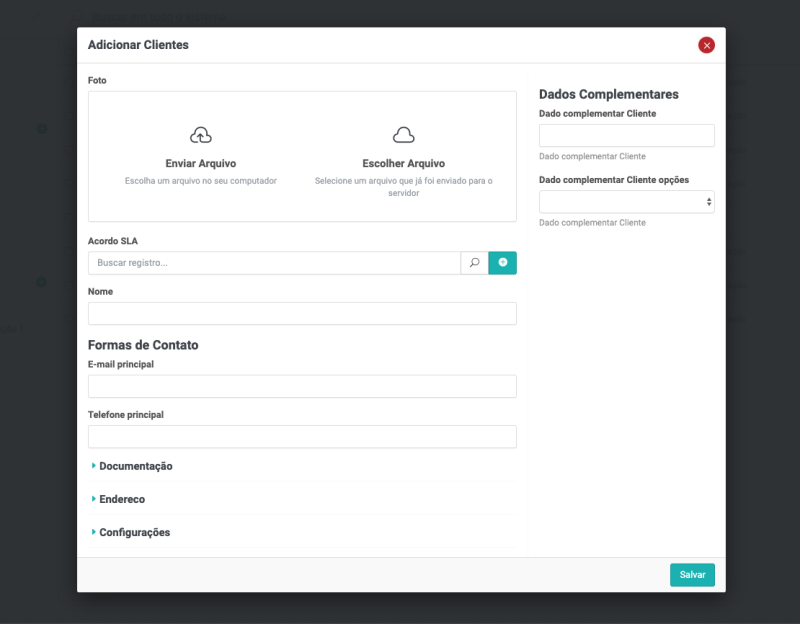Click the Enviar Arquivo heading text
Viewport: 800px width, 624px height.
201,163
